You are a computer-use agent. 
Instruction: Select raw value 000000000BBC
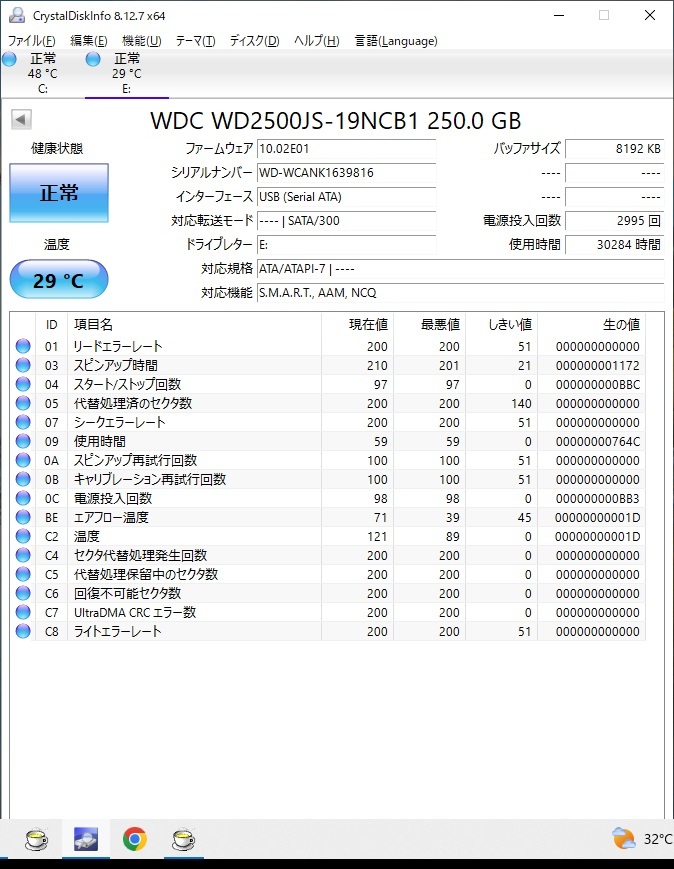(x=598, y=384)
